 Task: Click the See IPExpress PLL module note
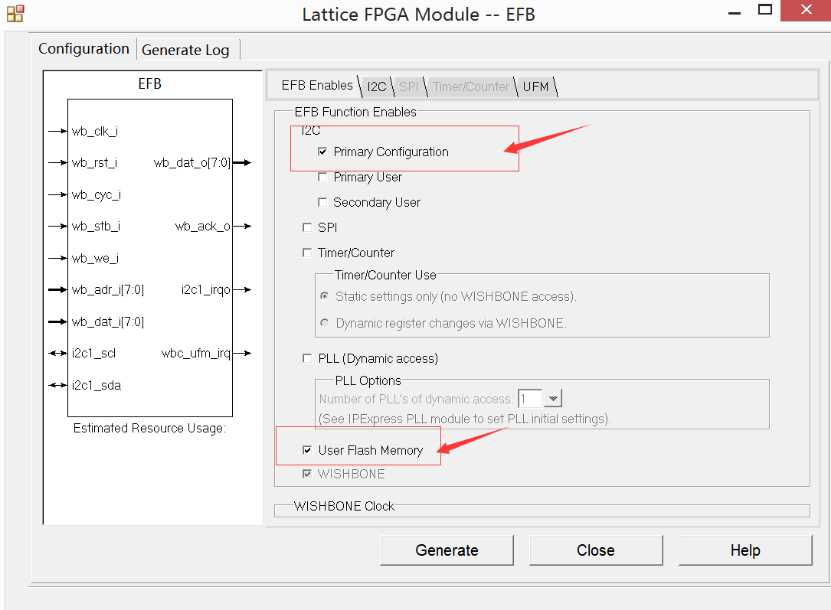tap(463, 419)
